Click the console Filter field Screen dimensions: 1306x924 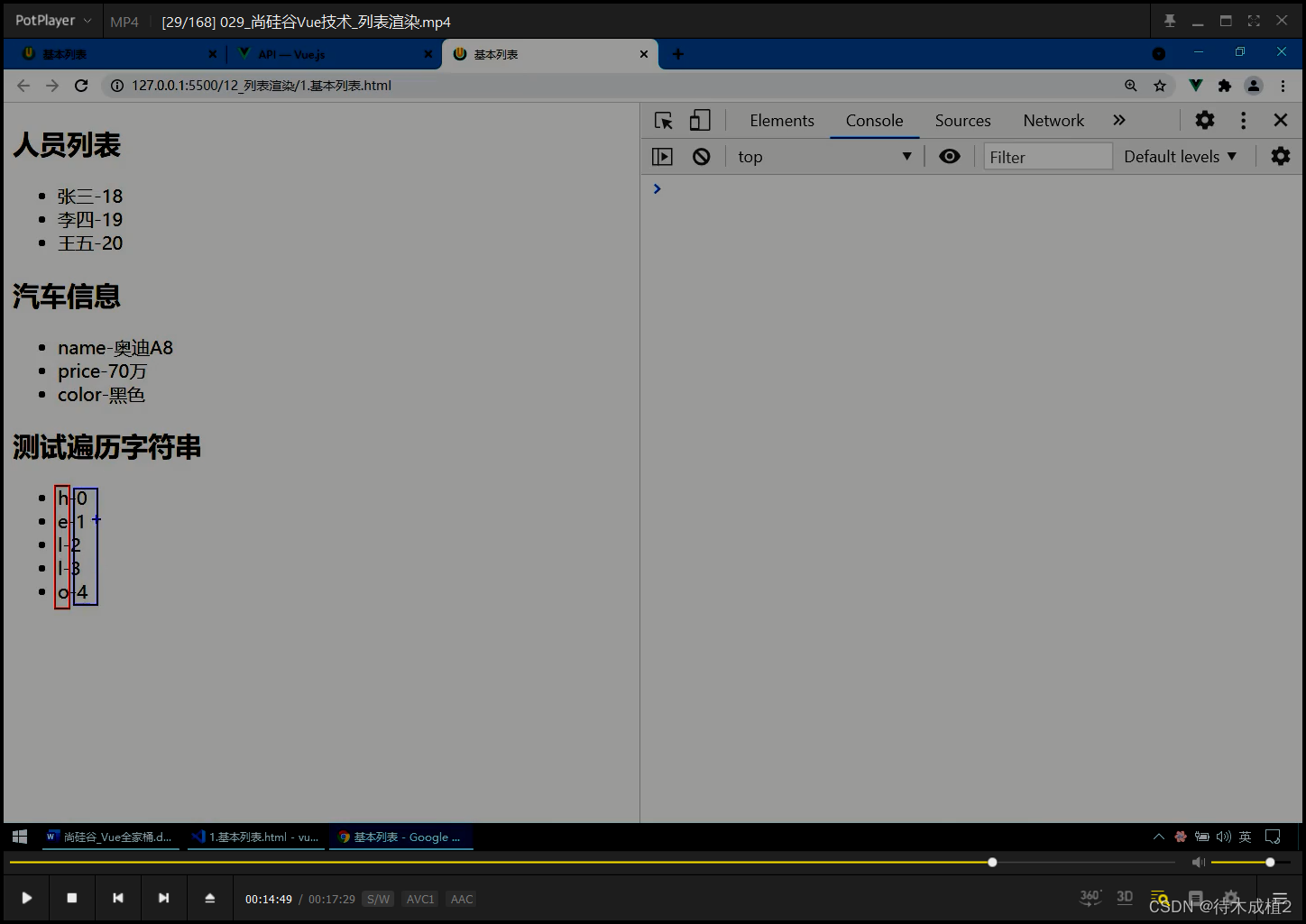(1048, 157)
